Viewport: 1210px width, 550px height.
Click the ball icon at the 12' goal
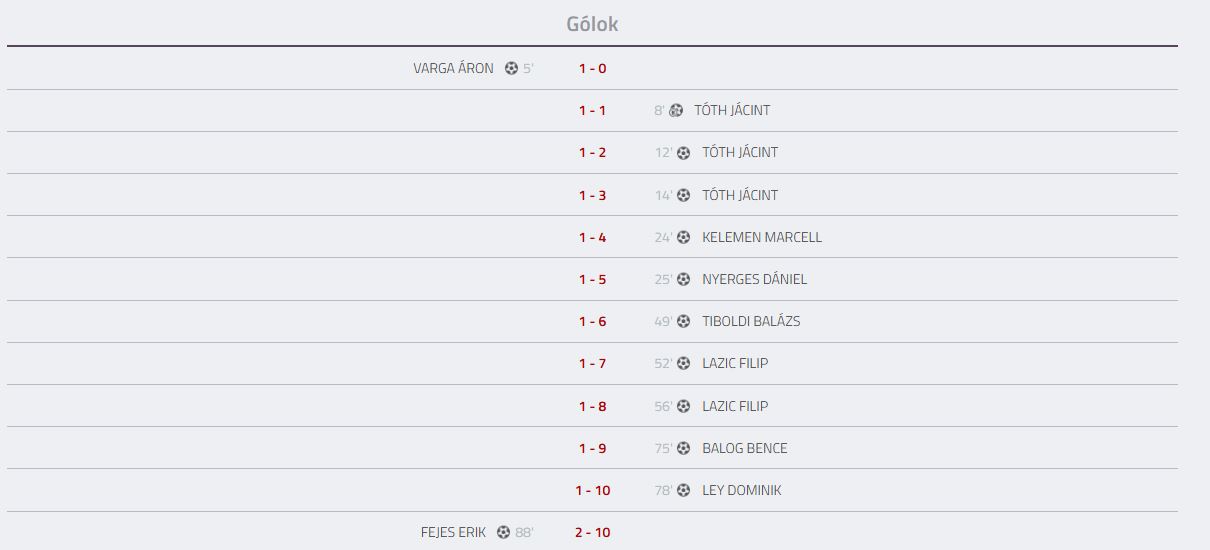click(684, 153)
